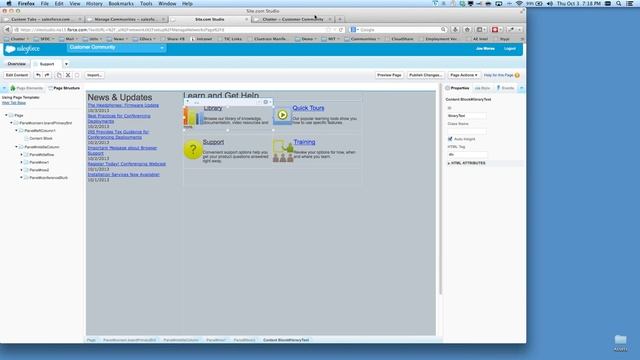Open the Help for this Page link
Viewport: 640px width, 360px height.
coord(498,75)
